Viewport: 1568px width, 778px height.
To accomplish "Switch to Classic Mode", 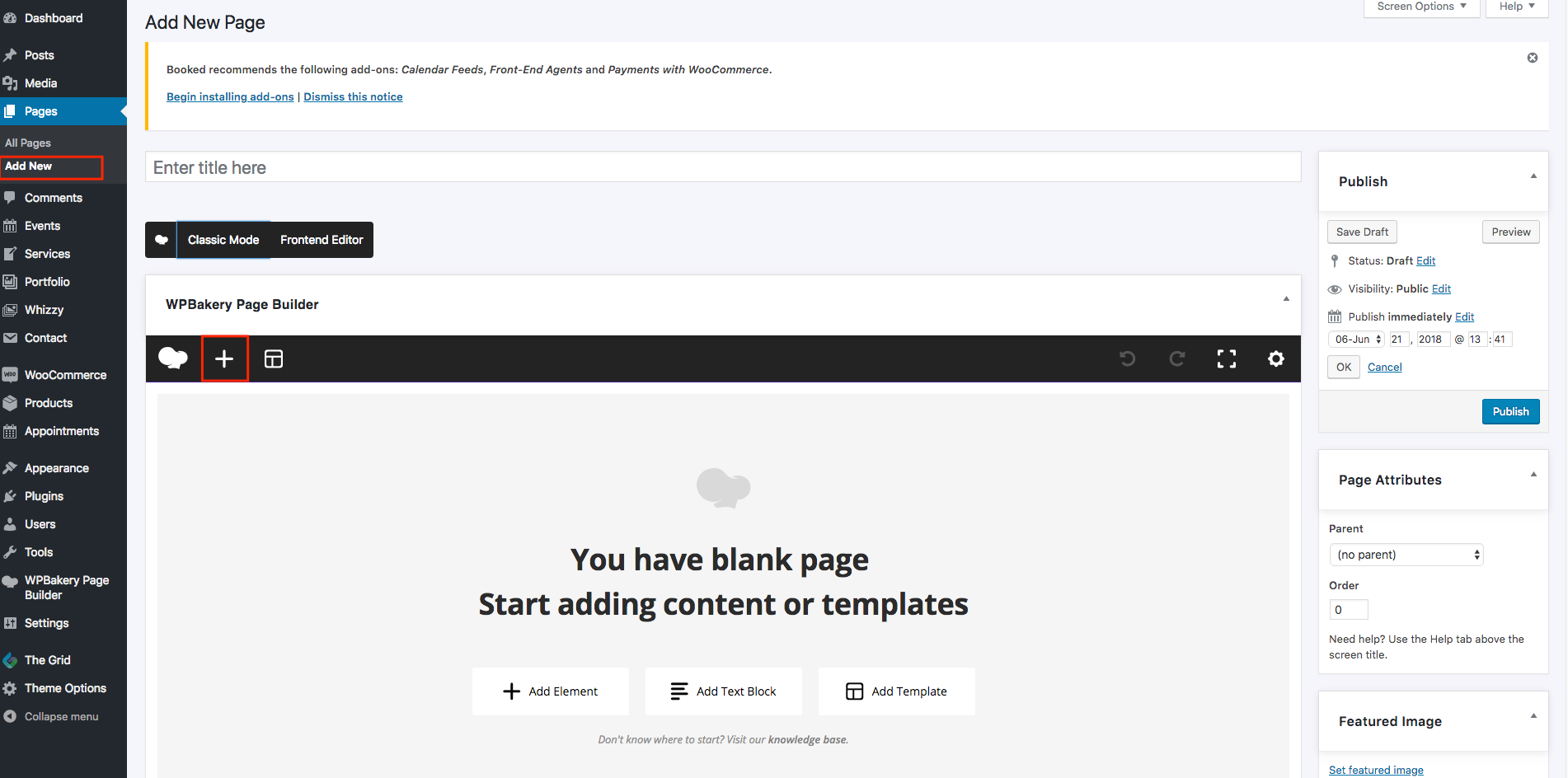I will pyautogui.click(x=223, y=240).
